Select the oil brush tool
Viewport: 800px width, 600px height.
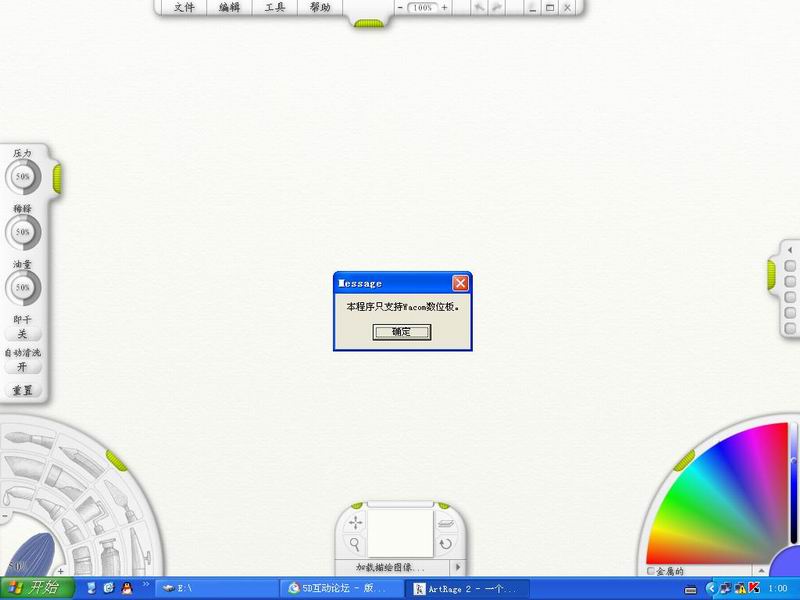click(x=28, y=440)
